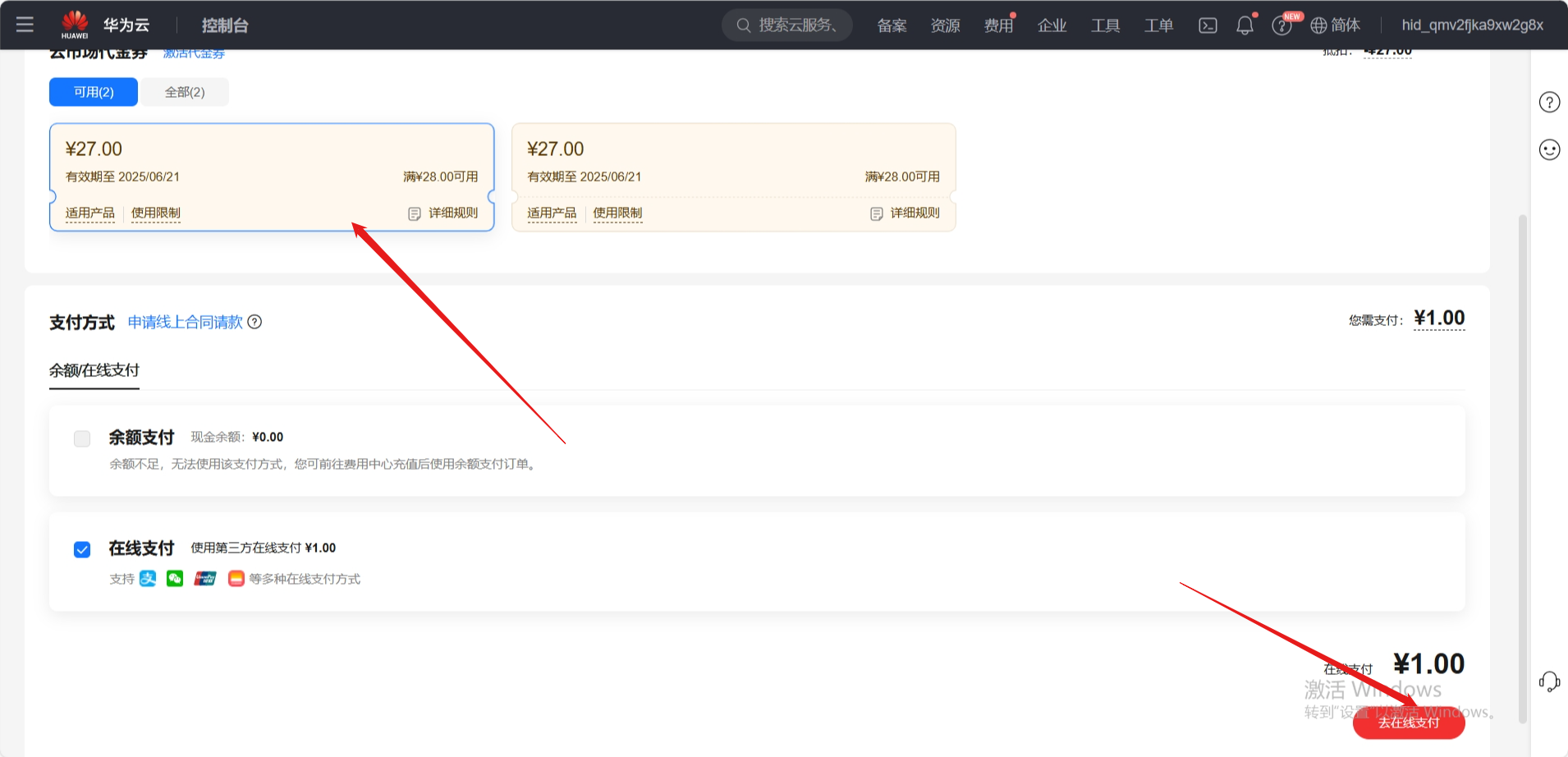
Task: Open the customer service headset icon
Action: tap(1549, 681)
